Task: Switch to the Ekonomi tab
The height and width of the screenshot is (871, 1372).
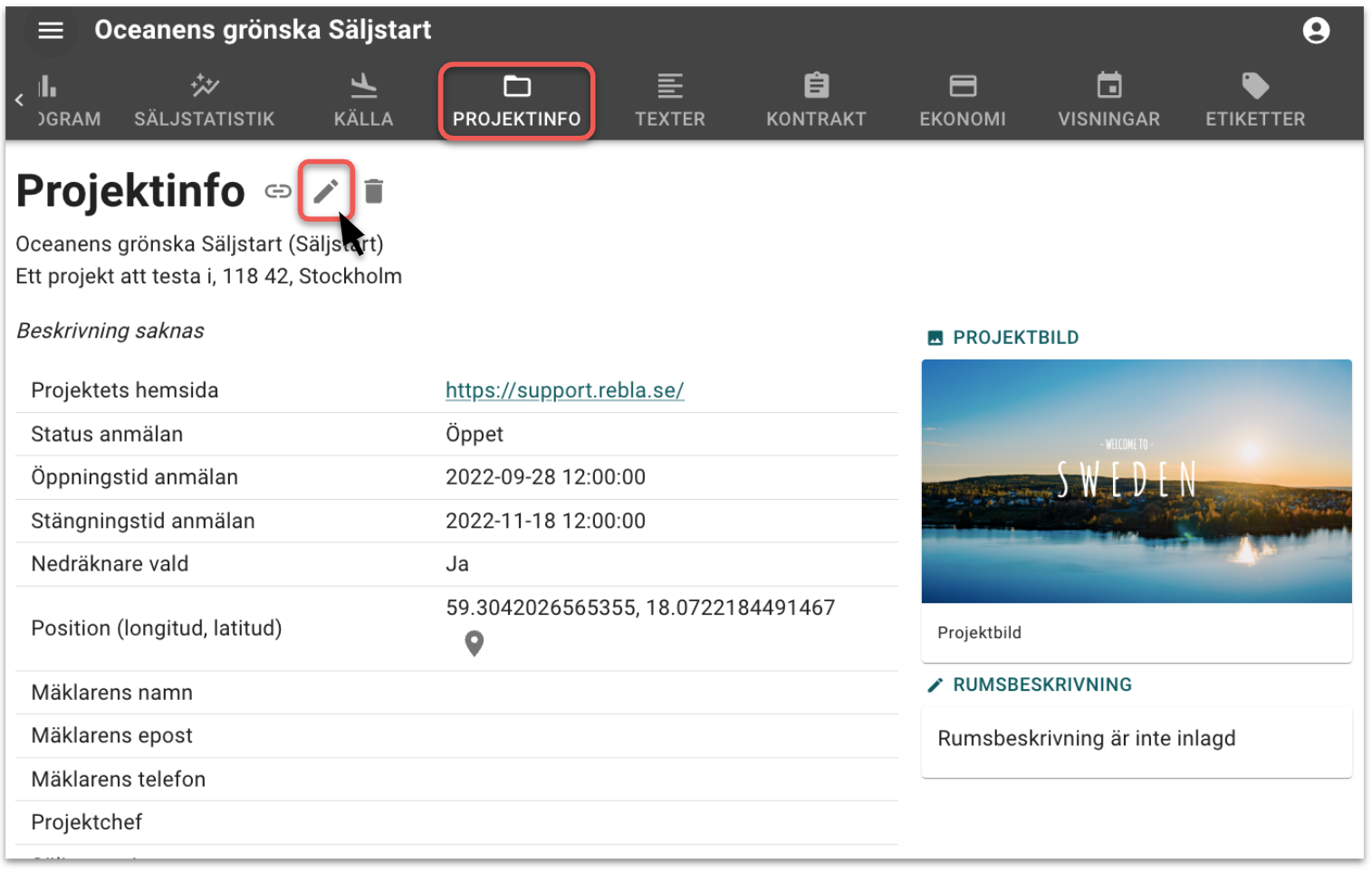Action: point(962,100)
